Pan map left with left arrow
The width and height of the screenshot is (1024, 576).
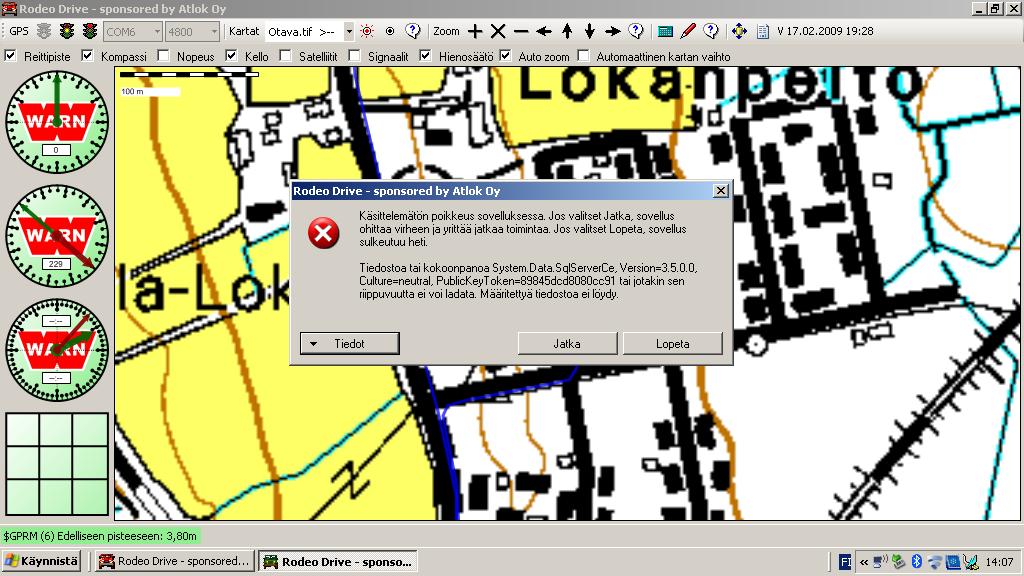(x=544, y=31)
